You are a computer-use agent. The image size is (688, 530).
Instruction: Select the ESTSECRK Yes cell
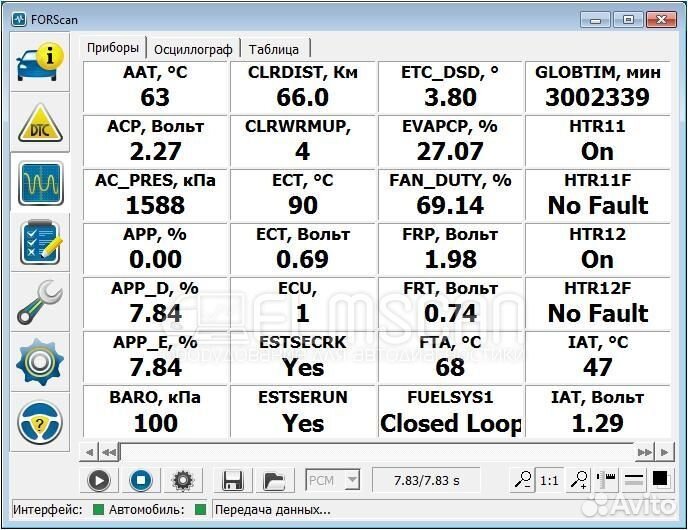pyautogui.click(x=303, y=357)
